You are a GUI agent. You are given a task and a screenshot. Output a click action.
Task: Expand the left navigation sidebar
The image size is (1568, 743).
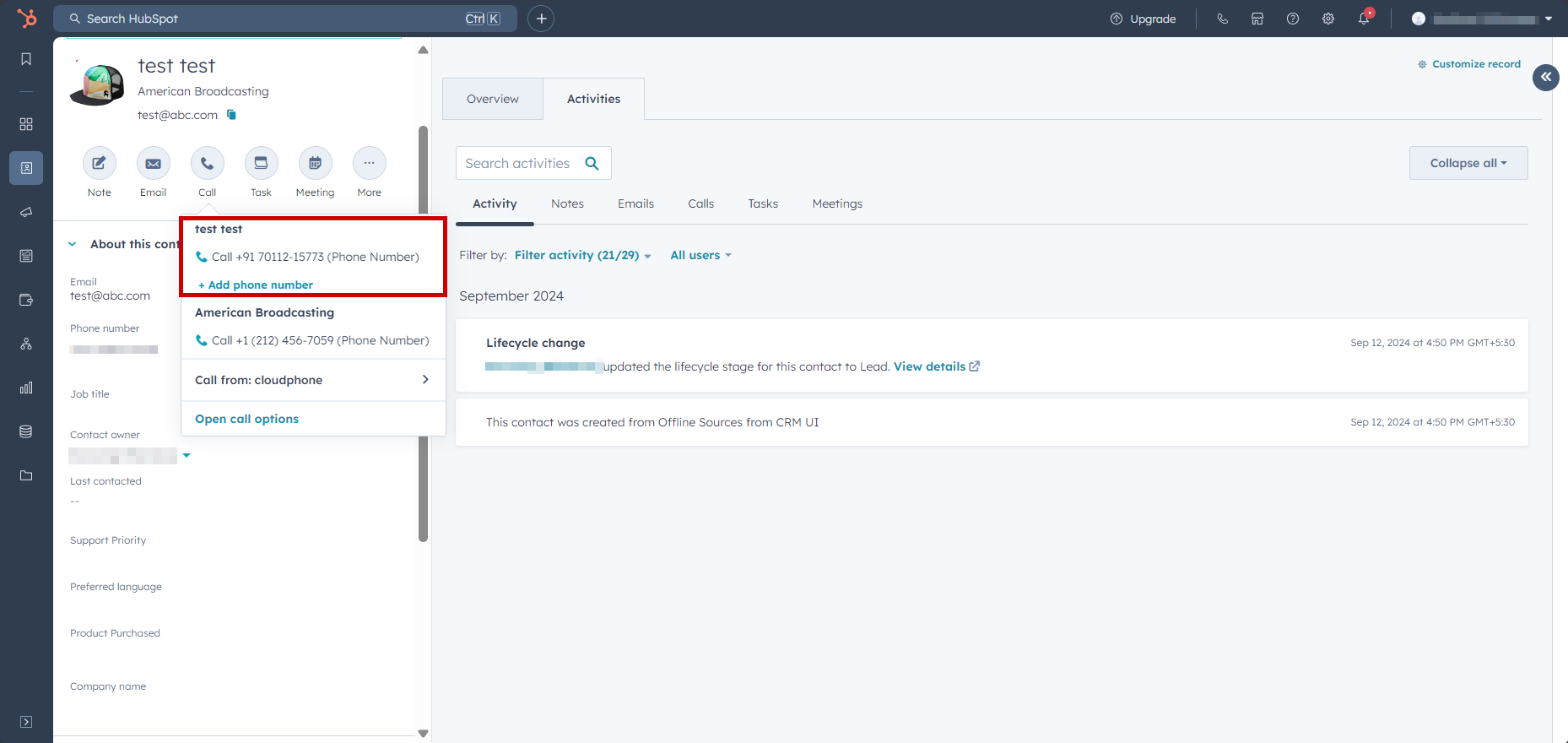(x=26, y=722)
